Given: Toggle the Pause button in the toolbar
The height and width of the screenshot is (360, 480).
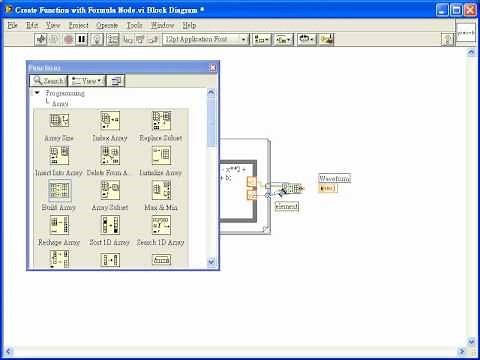Looking at the screenshot, I should pyautogui.click(x=81, y=40).
